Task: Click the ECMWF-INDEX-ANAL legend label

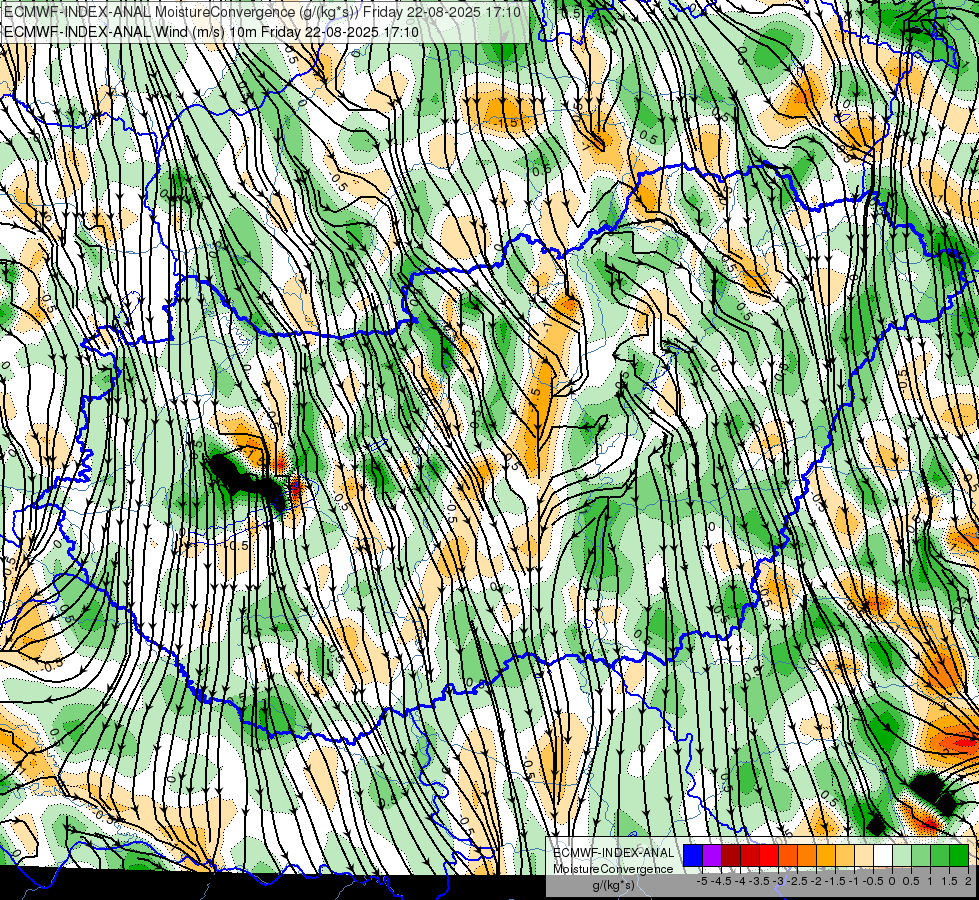Action: pyautogui.click(x=614, y=853)
